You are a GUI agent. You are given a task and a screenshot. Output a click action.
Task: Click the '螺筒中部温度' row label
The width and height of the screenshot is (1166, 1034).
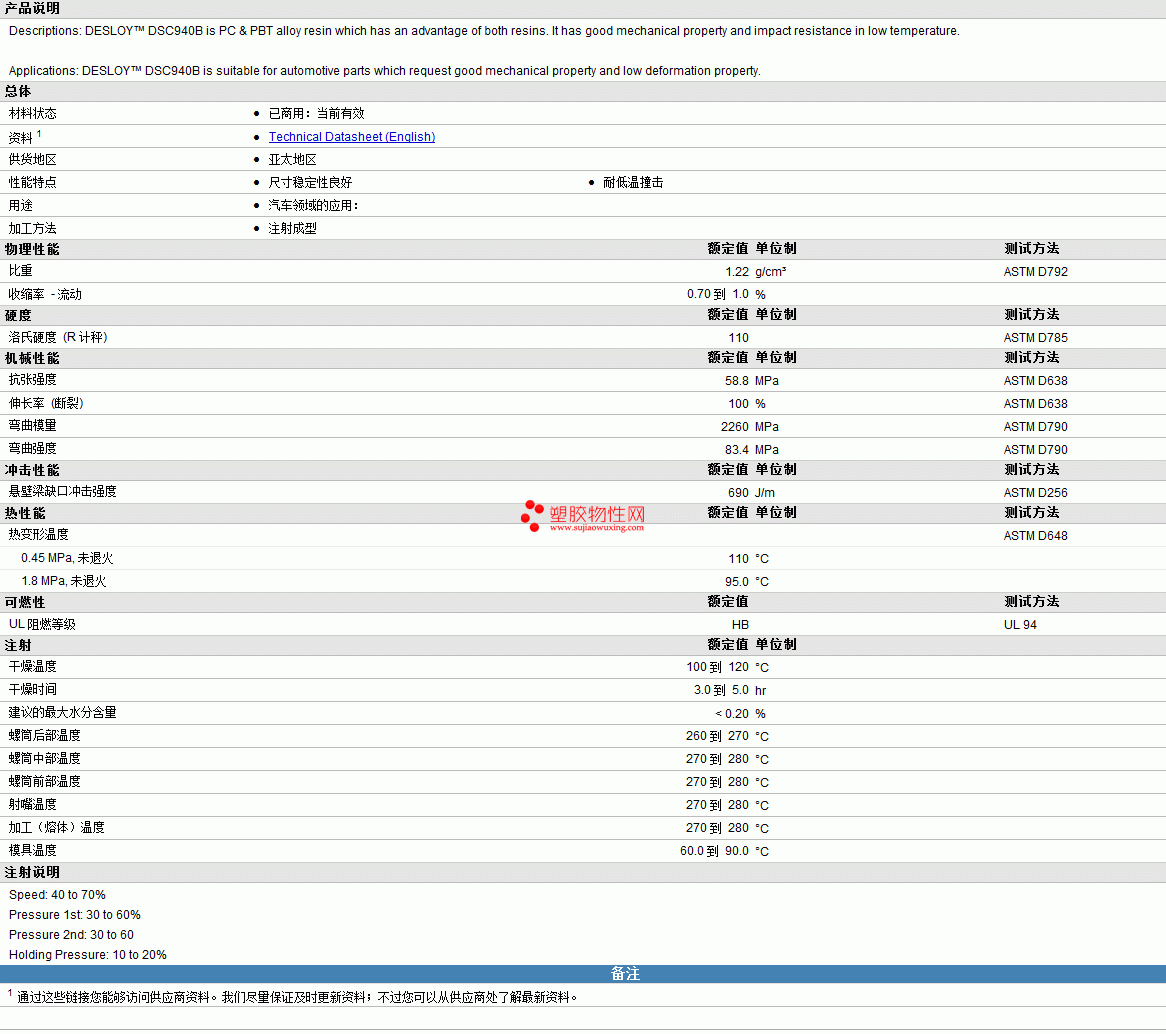tap(45, 760)
